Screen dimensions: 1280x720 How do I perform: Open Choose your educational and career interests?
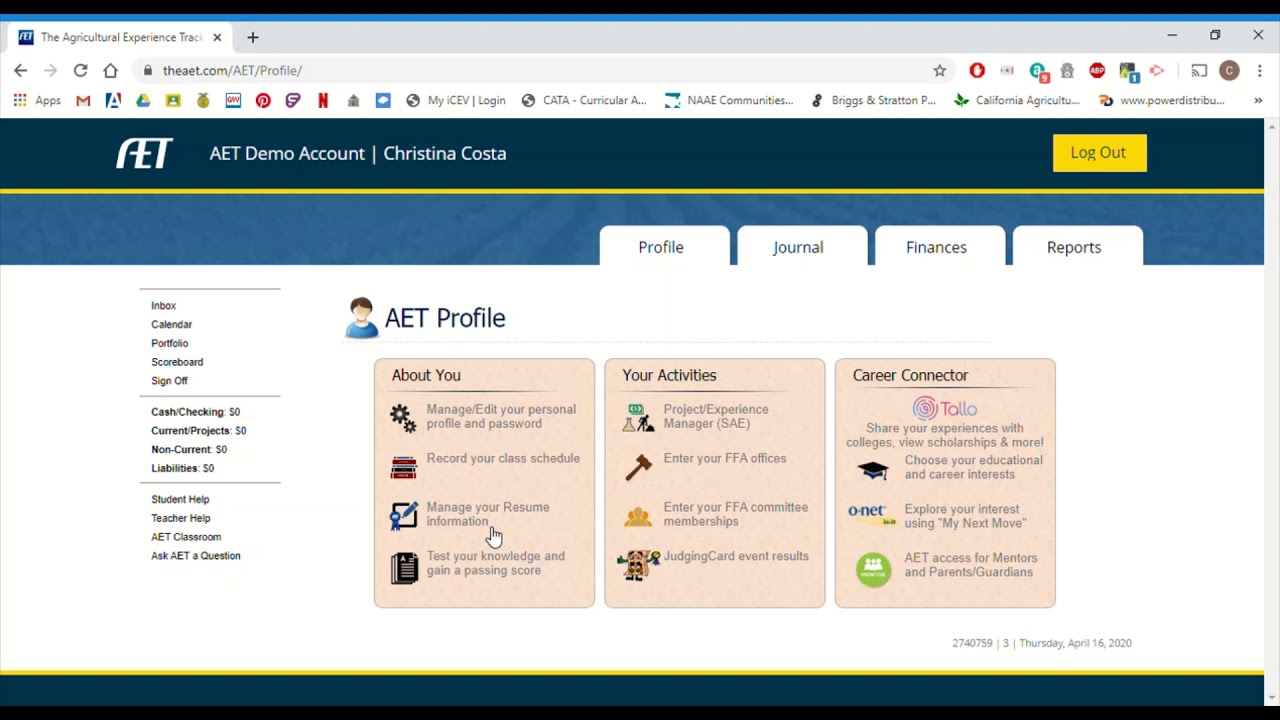973,467
